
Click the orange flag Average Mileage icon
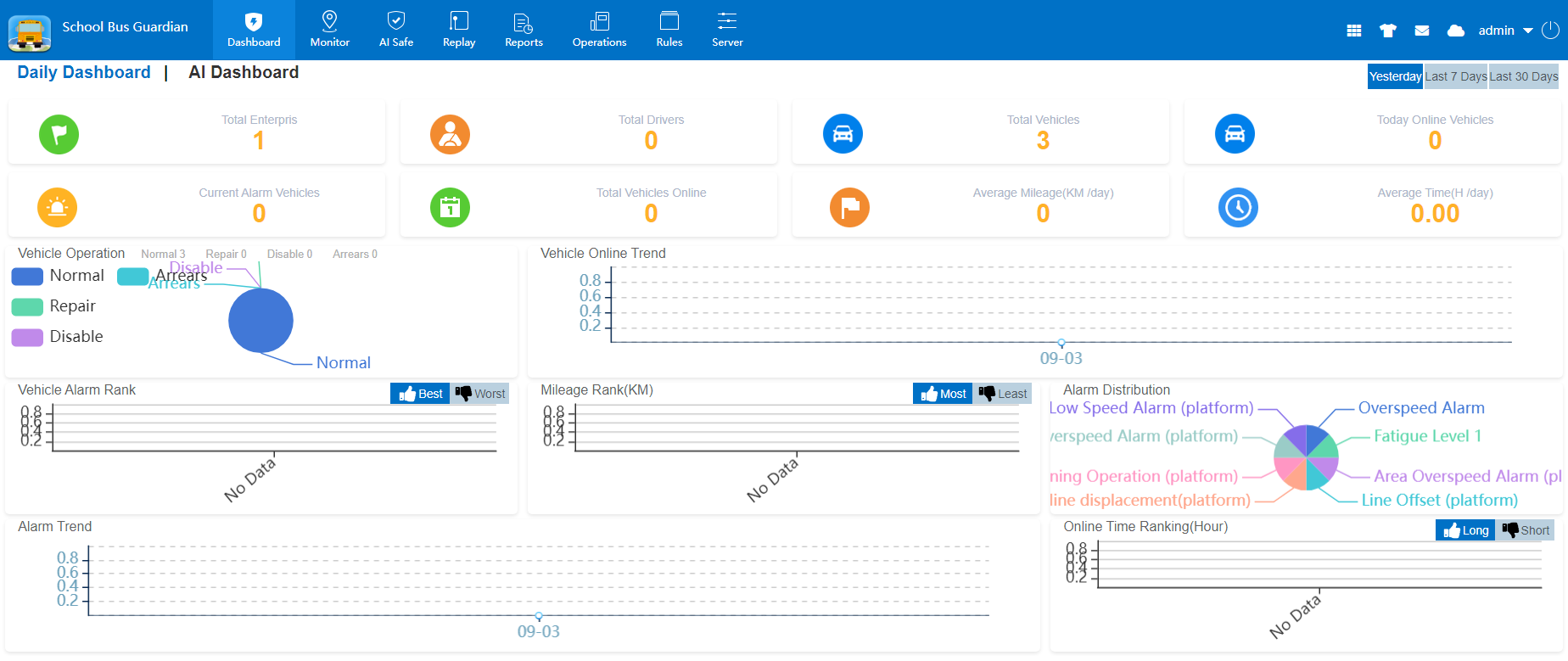849,207
